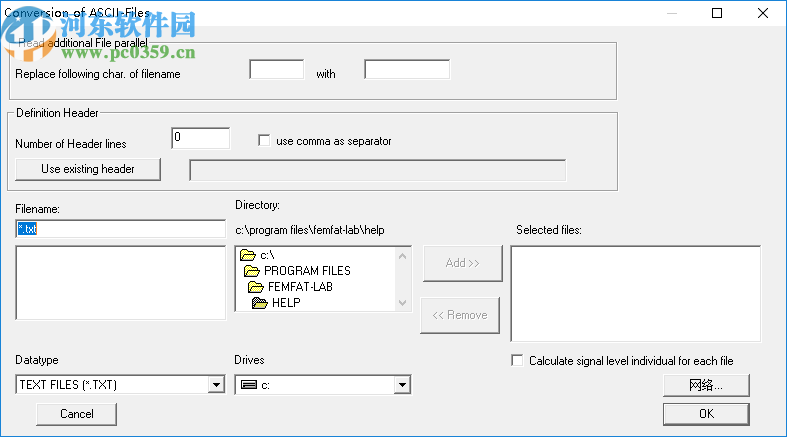Click the 网络... network button
This screenshot has width=787, height=437.
(x=705, y=385)
